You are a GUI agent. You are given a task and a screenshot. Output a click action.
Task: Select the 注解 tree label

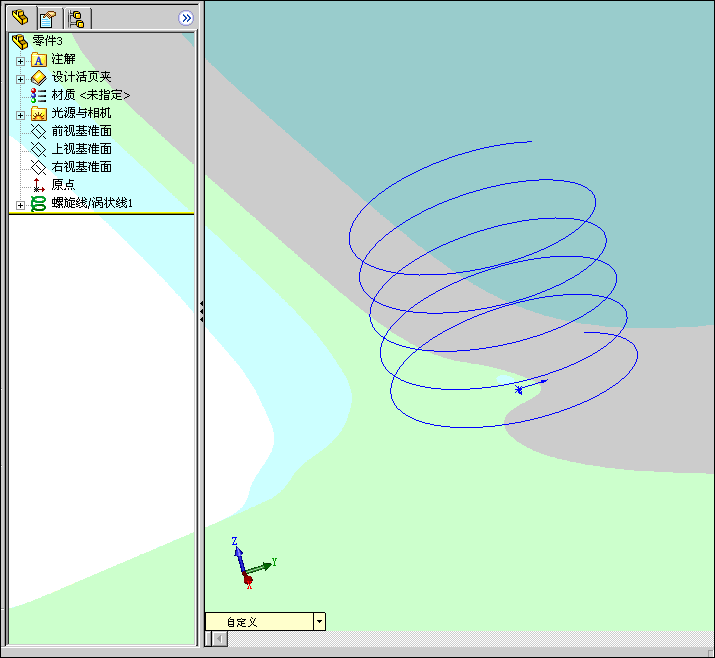63,59
